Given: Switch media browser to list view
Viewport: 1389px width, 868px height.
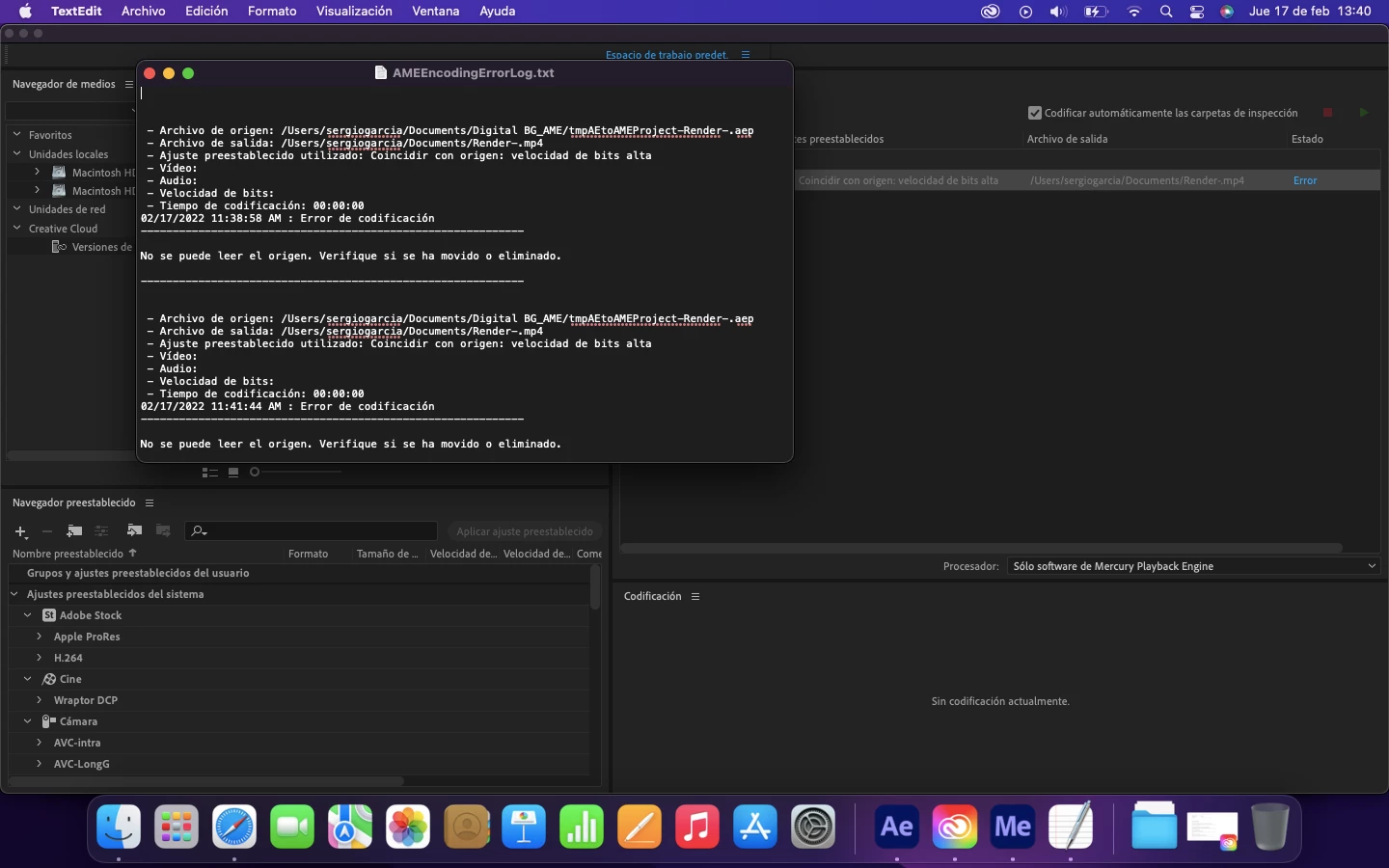Looking at the screenshot, I should point(209,472).
